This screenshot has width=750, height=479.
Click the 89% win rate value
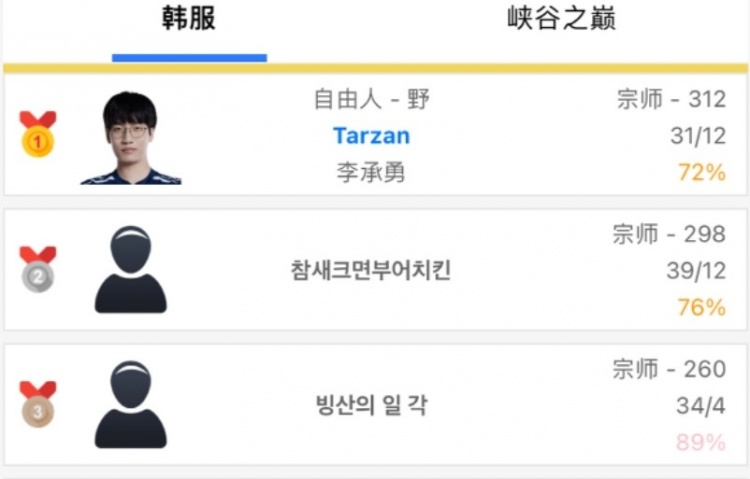coord(701,442)
